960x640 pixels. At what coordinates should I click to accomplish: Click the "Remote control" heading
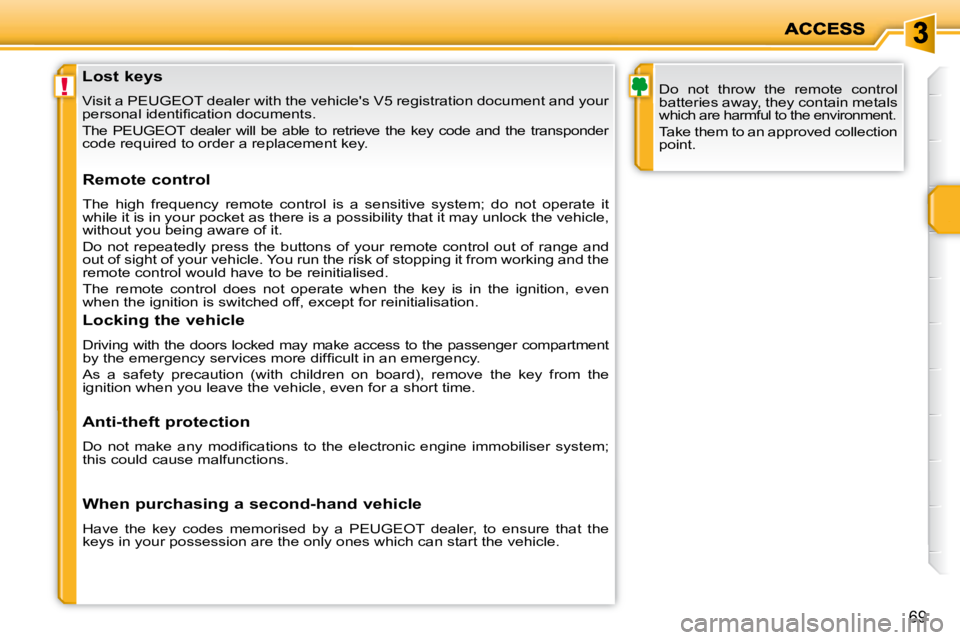pos(146,179)
